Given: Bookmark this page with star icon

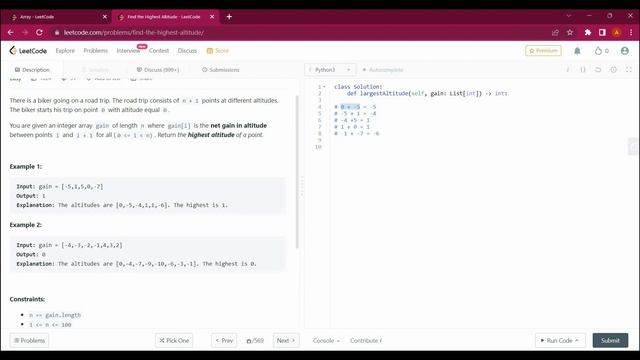Looking at the screenshot, I should 570,32.
